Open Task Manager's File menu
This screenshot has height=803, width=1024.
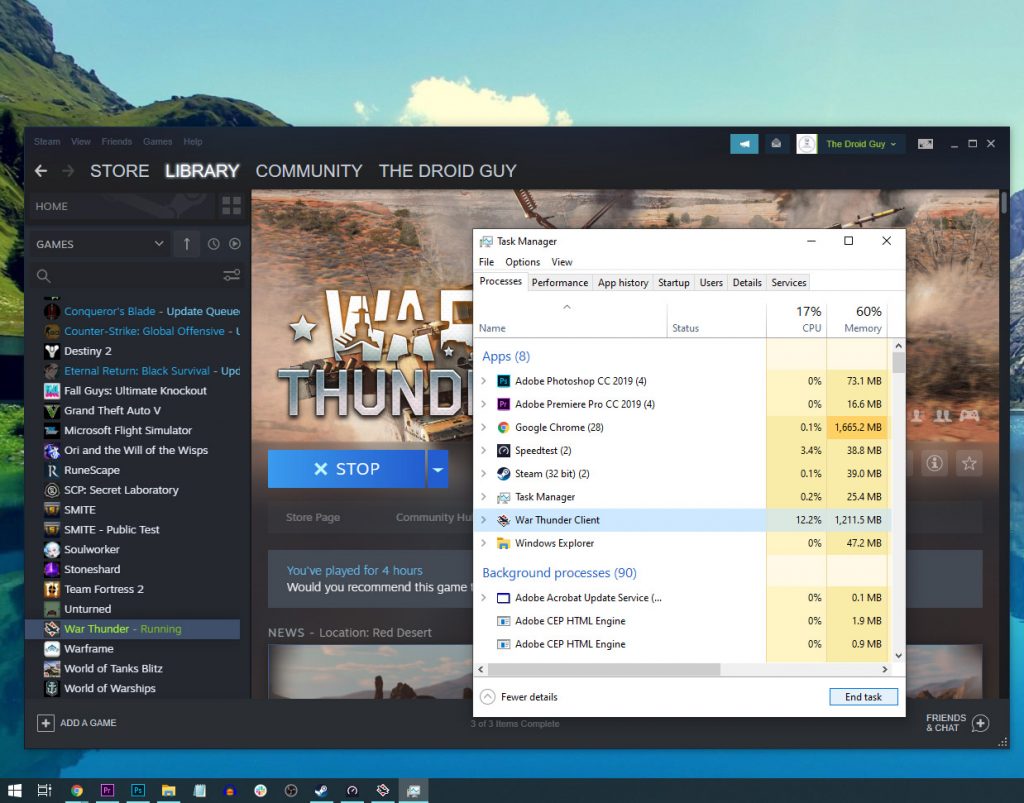(x=487, y=262)
